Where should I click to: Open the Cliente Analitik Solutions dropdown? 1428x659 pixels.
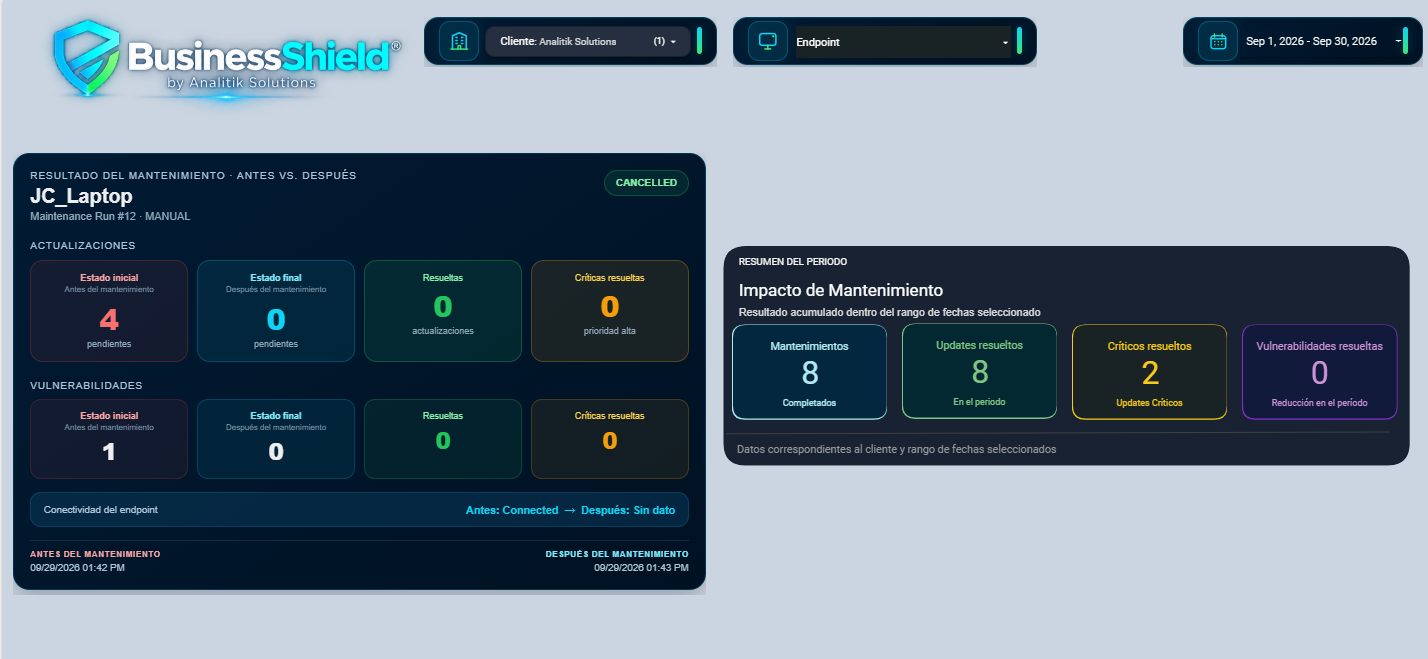pos(588,41)
